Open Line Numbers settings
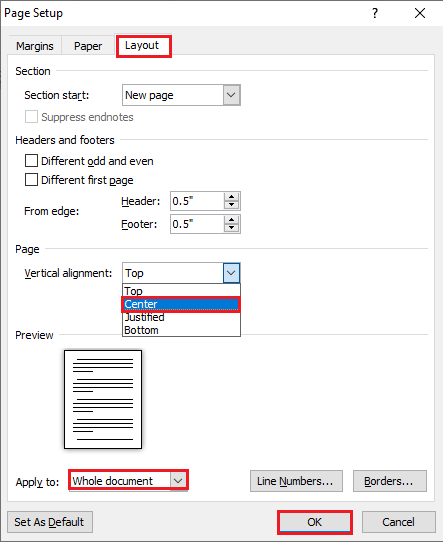 coord(296,481)
